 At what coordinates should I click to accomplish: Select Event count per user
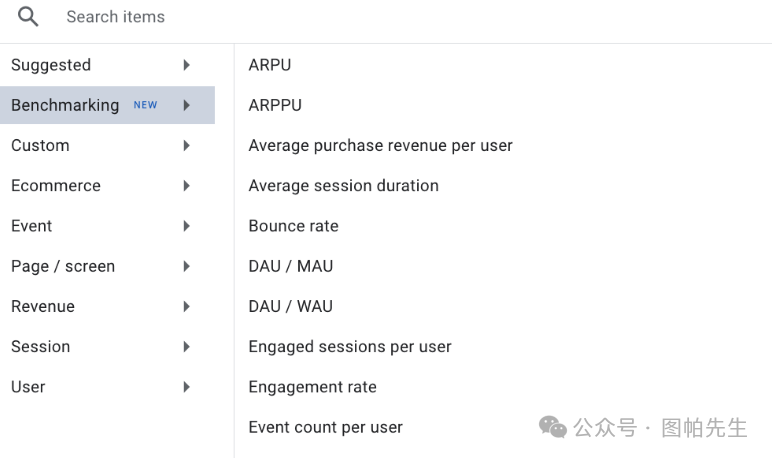pos(325,427)
